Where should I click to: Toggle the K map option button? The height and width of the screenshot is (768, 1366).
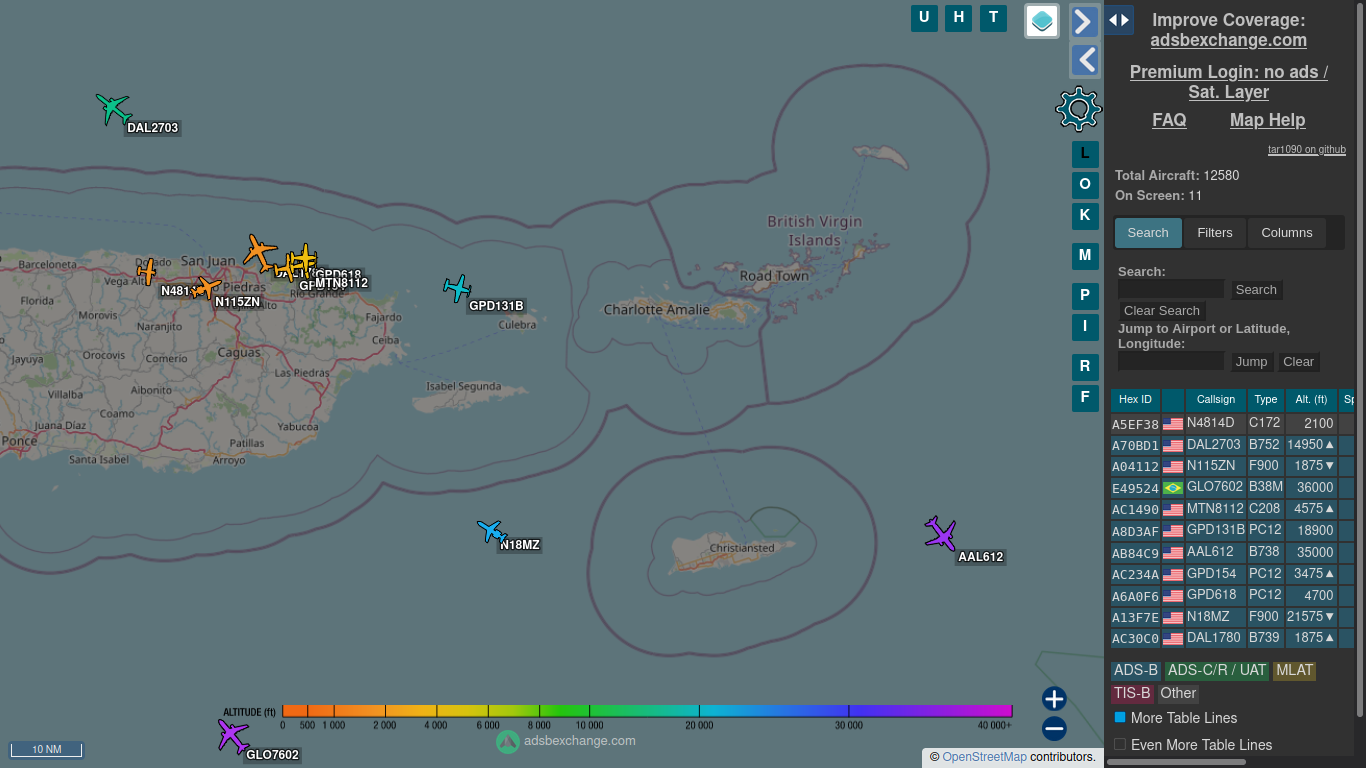(1085, 216)
